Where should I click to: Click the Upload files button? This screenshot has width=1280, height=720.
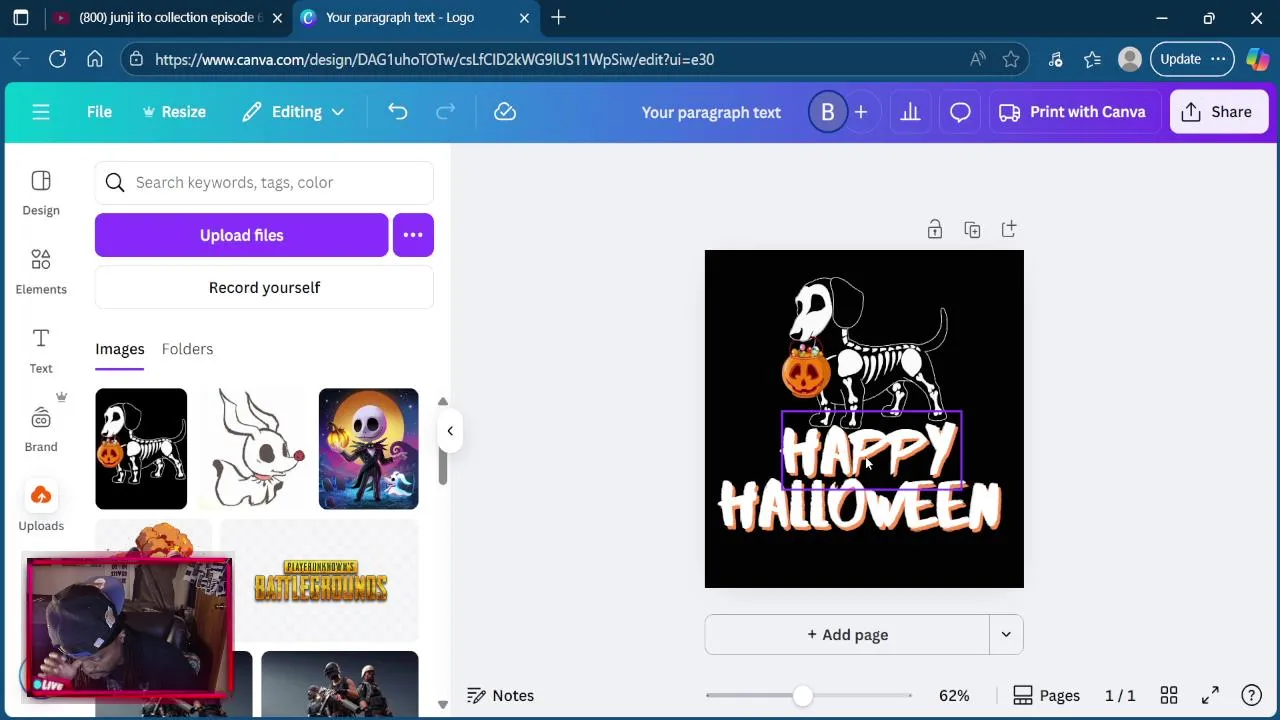click(241, 235)
